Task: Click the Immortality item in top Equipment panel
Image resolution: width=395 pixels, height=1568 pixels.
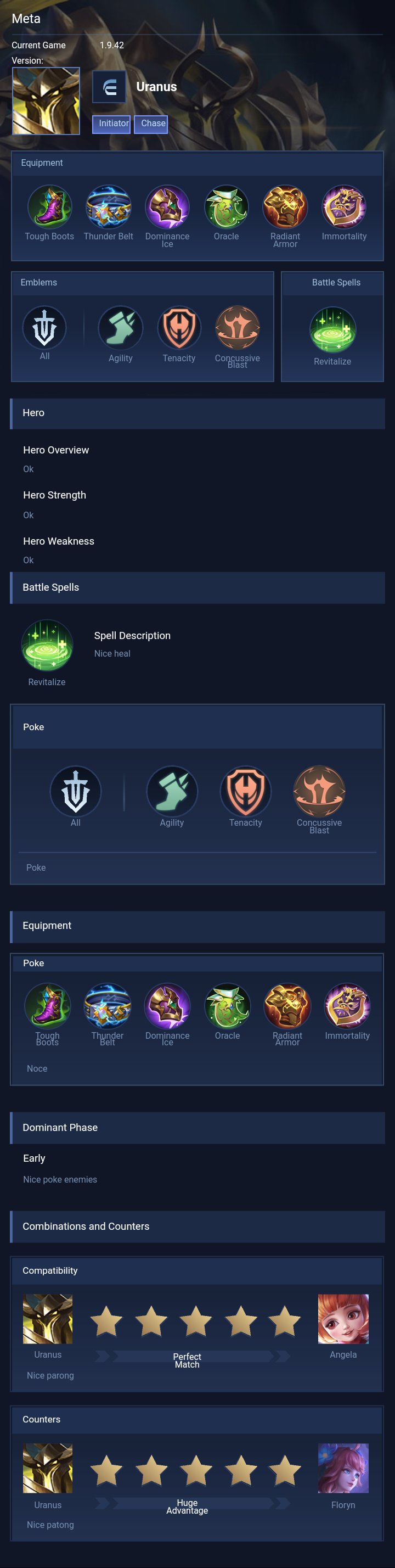Action: click(344, 207)
